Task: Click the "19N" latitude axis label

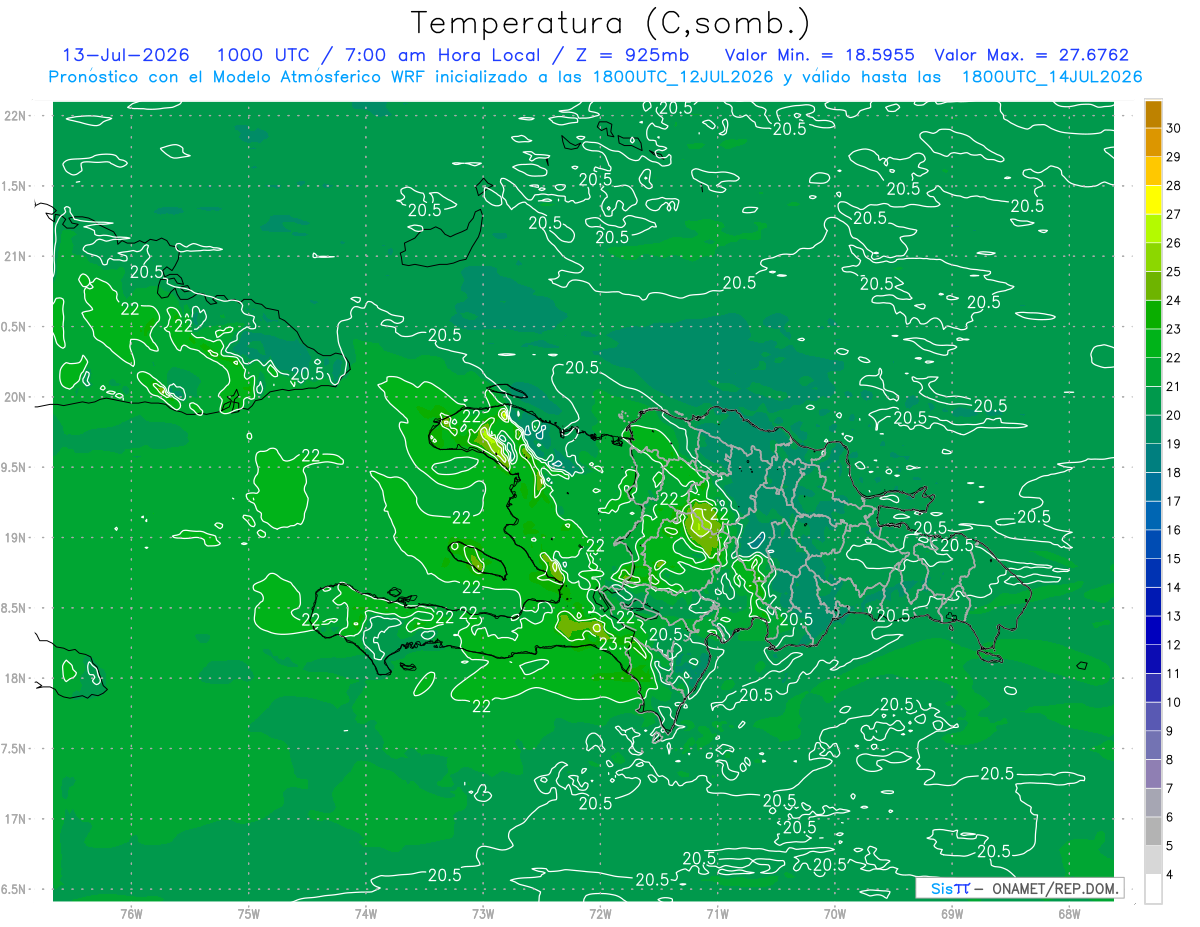Action: tap(15, 537)
